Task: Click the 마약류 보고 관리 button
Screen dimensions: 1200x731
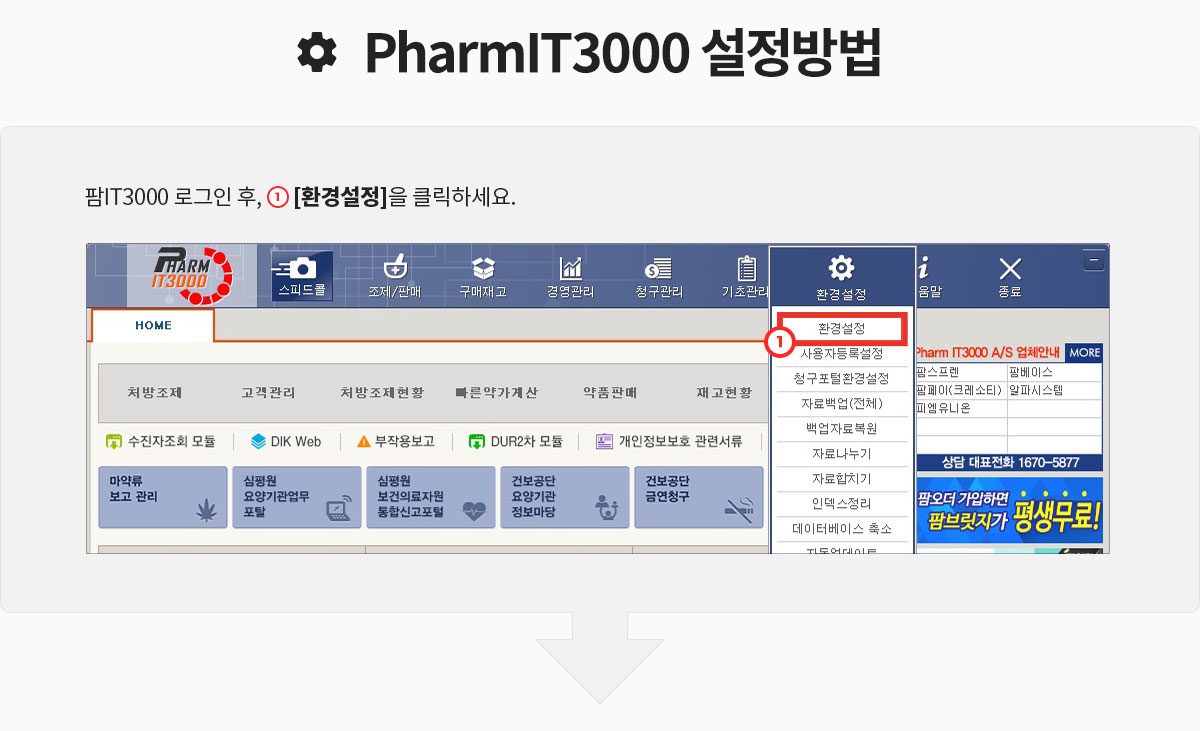Action: pyautogui.click(x=163, y=497)
